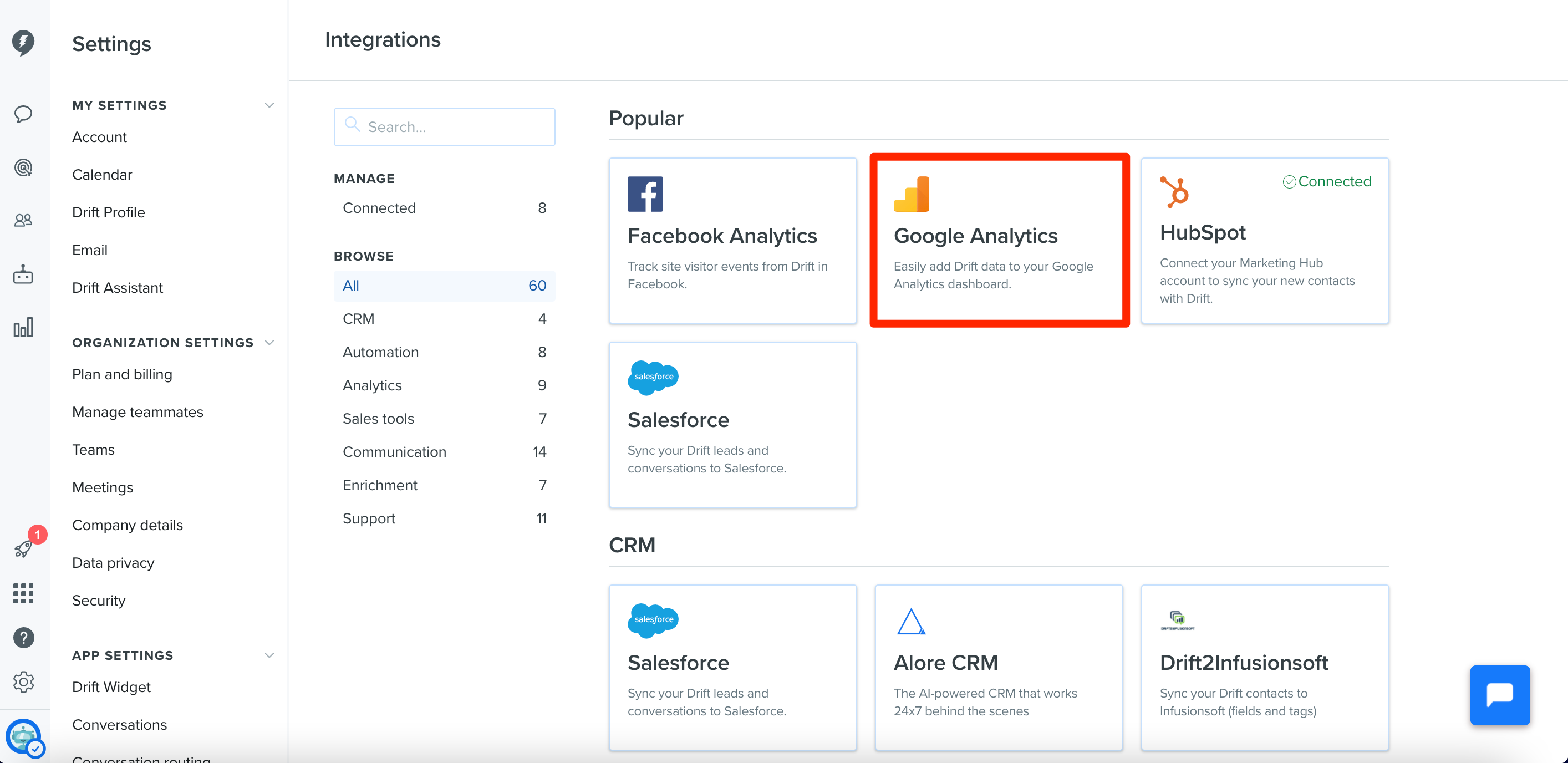
Task: Open the Help question mark icon
Action: coord(23,638)
